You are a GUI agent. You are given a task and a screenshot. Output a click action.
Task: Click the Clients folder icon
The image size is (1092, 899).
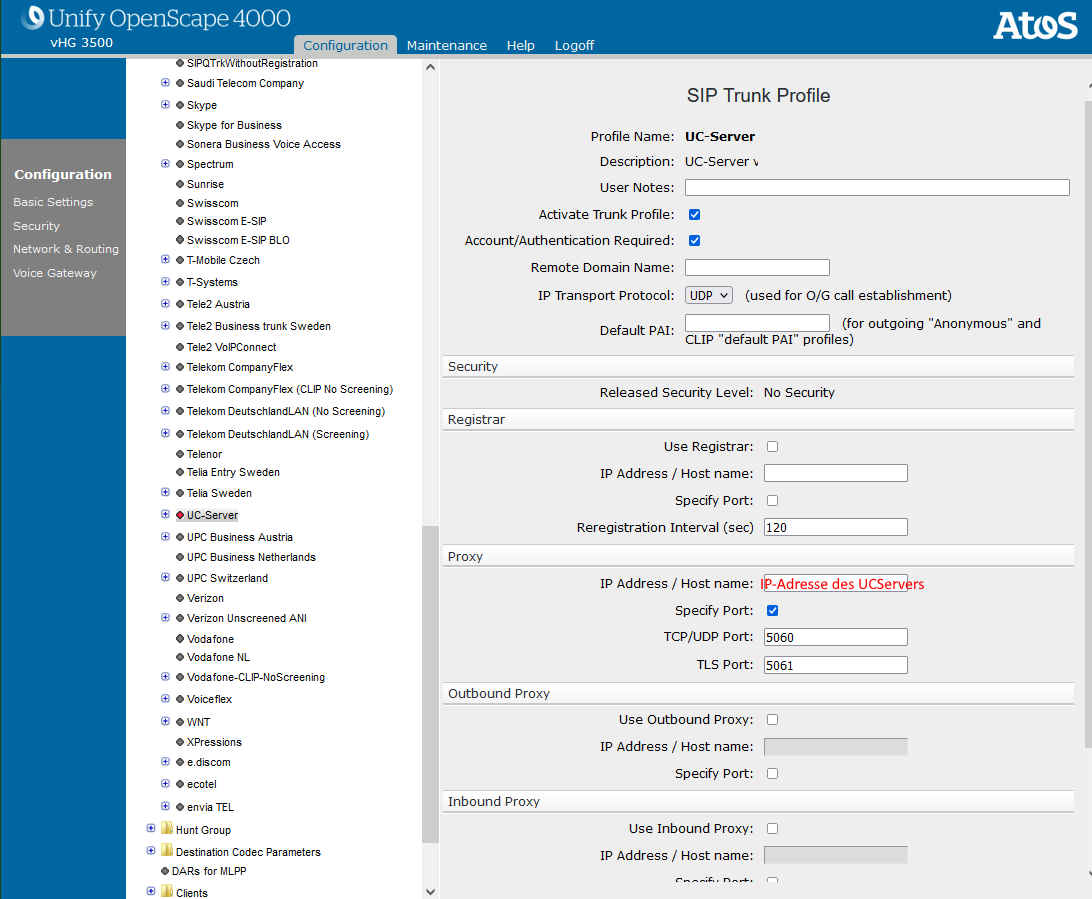tap(166, 892)
